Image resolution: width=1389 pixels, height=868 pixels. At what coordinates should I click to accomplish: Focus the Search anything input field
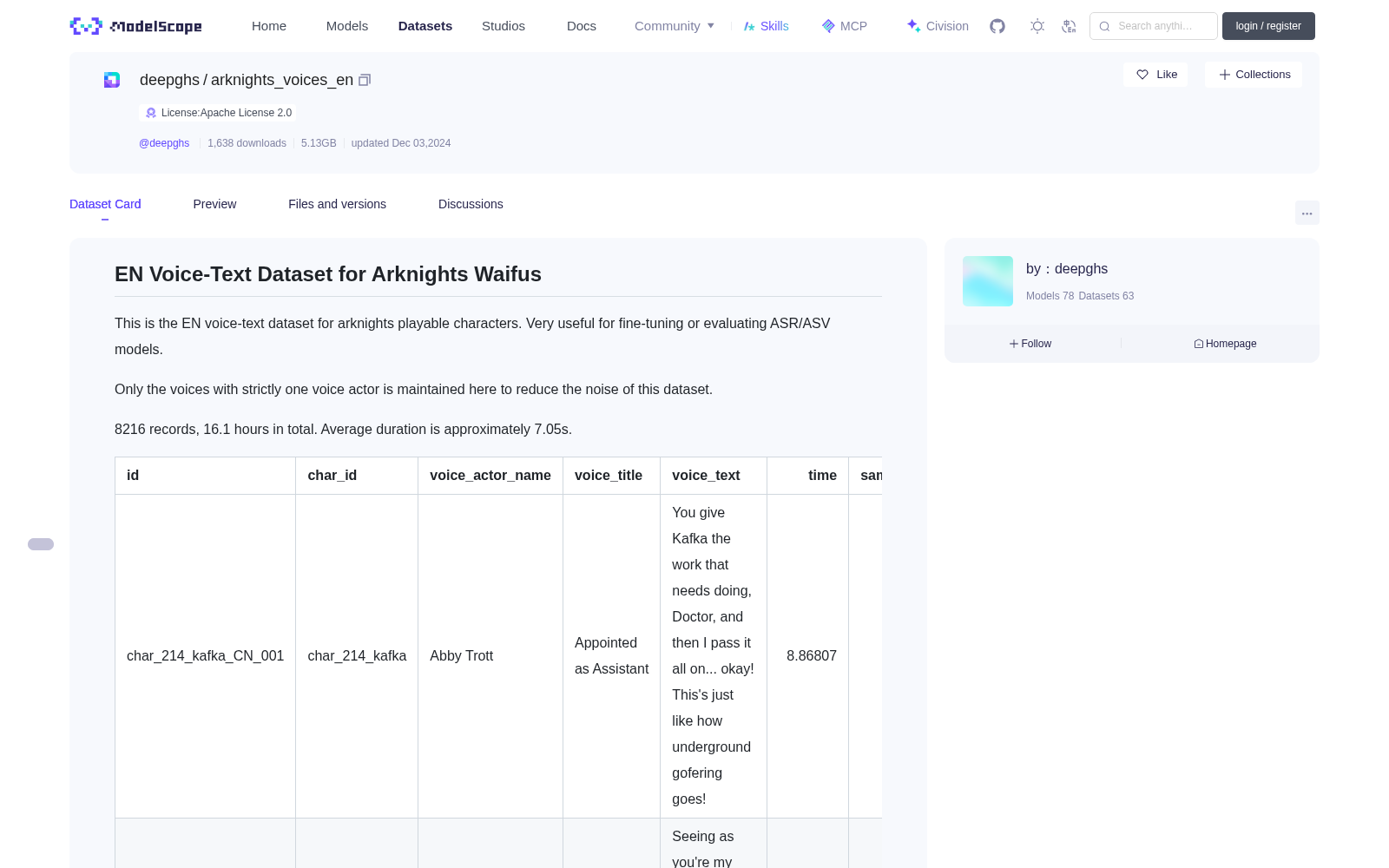1154,26
